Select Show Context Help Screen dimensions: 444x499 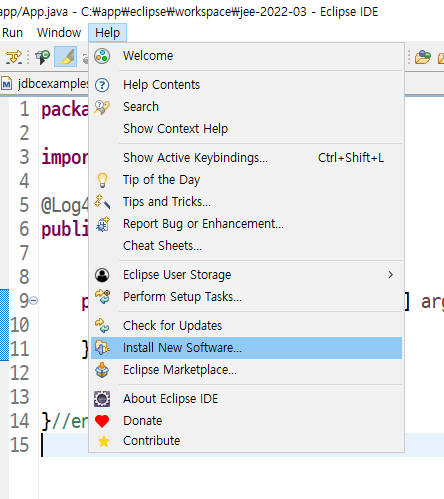tap(246, 129)
